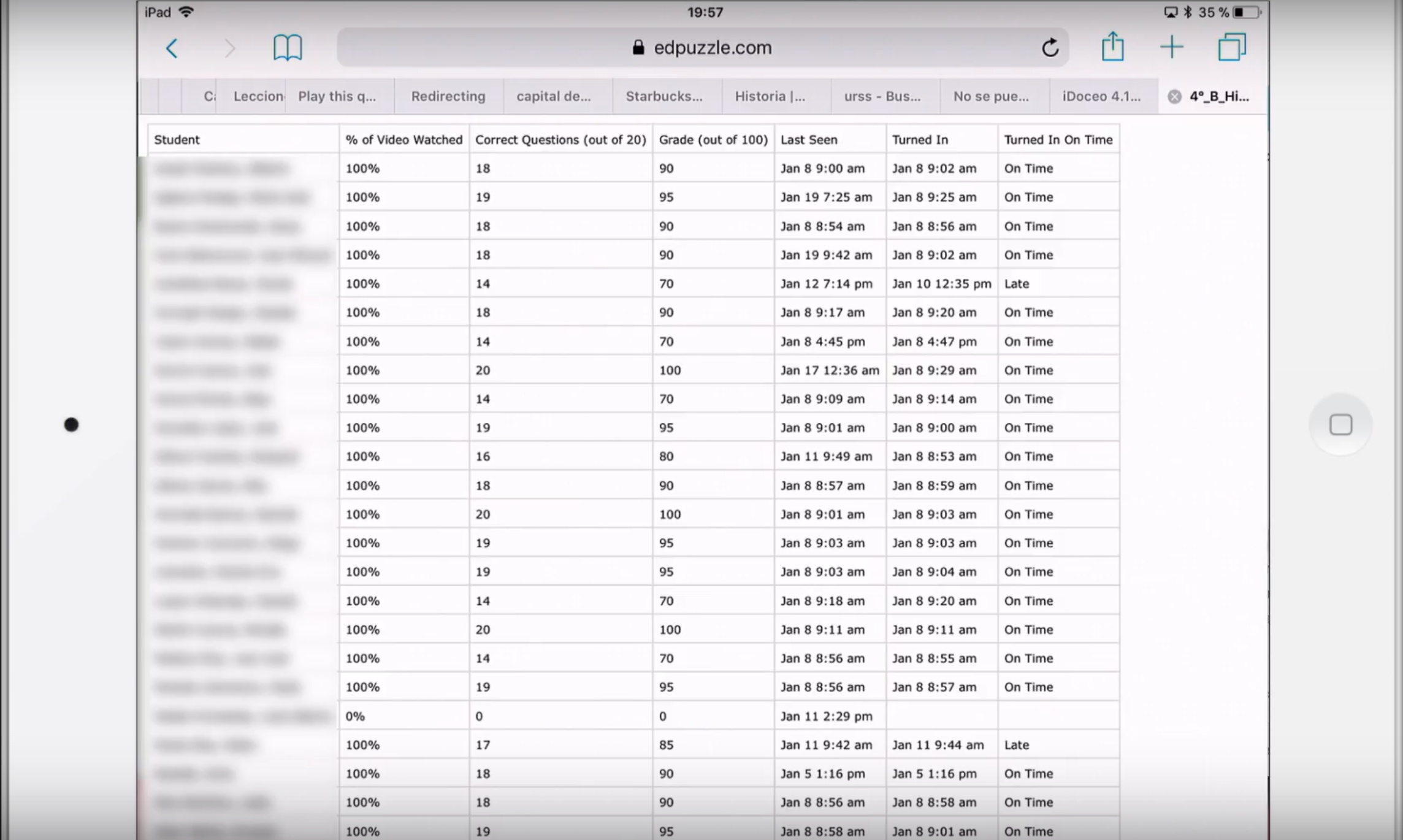Click the Grade (out of 100) header

click(713, 140)
